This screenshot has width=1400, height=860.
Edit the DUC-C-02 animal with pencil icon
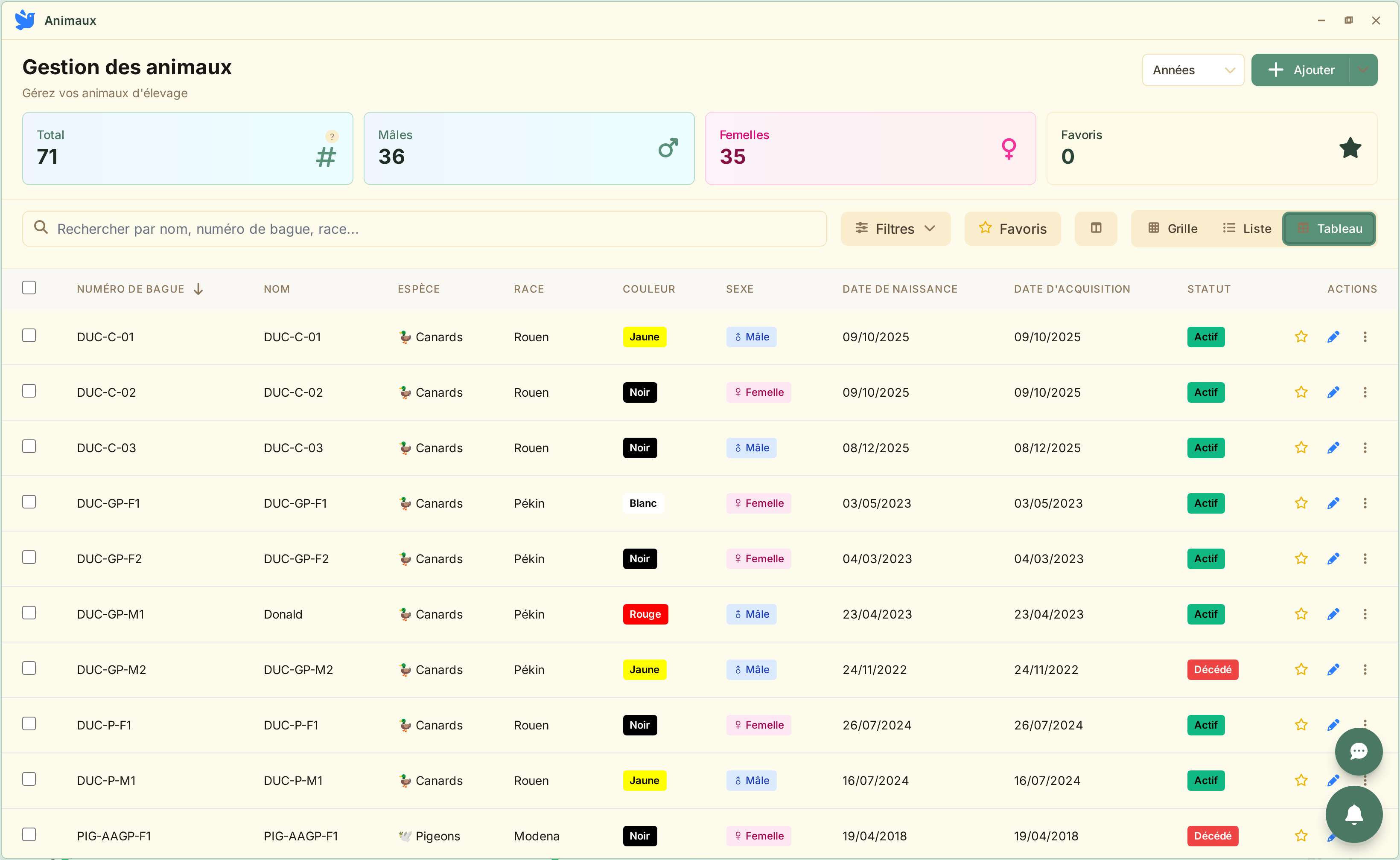(1333, 392)
